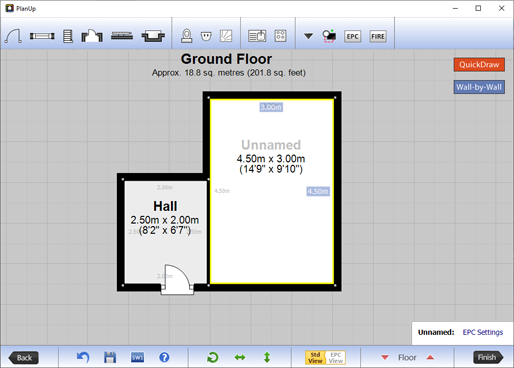Viewport: 514px width, 368px height.
Task: Start QuickDraw mode
Action: pyautogui.click(x=479, y=65)
